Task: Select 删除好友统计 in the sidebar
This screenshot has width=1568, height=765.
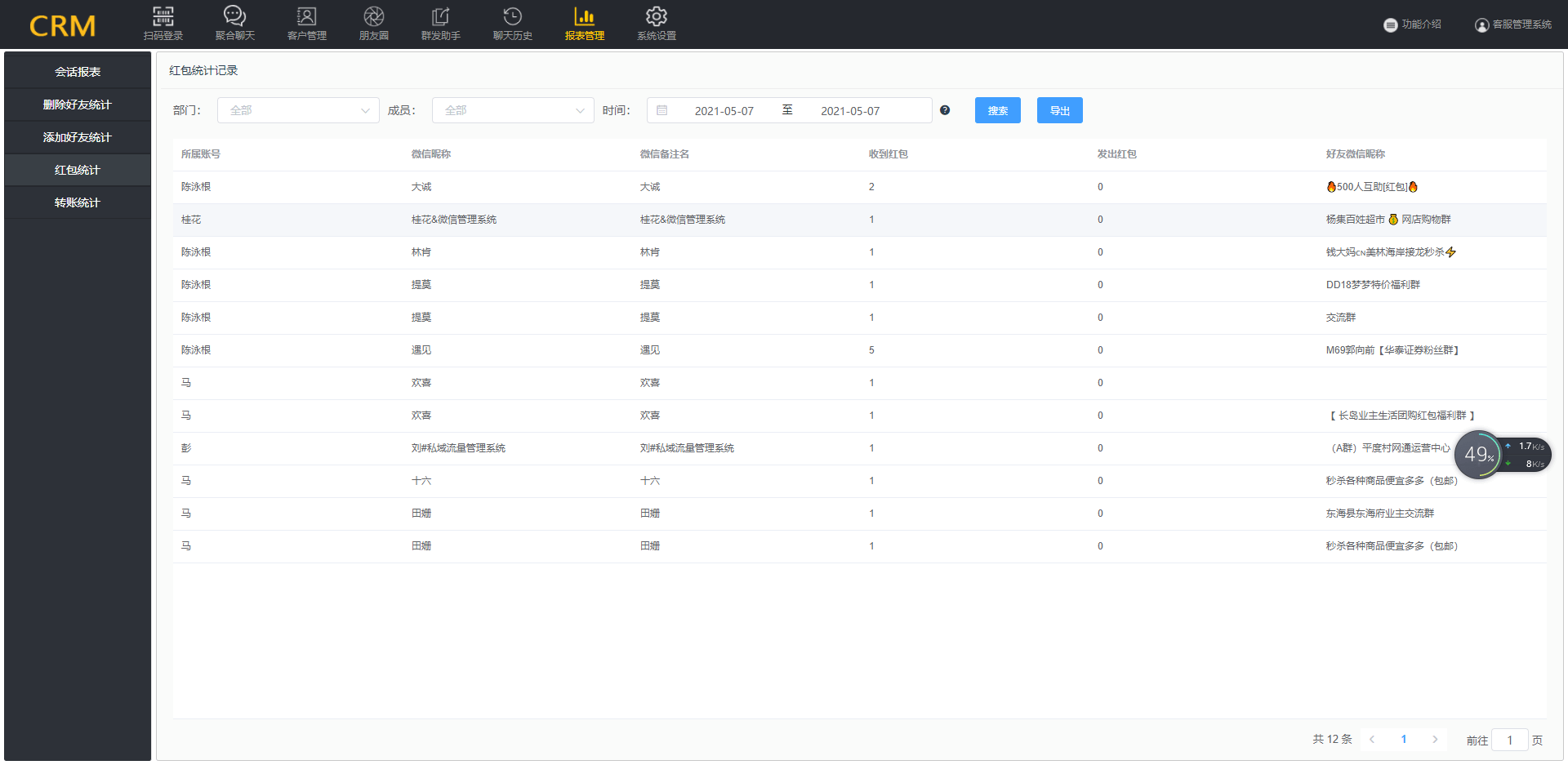Action: (x=78, y=105)
